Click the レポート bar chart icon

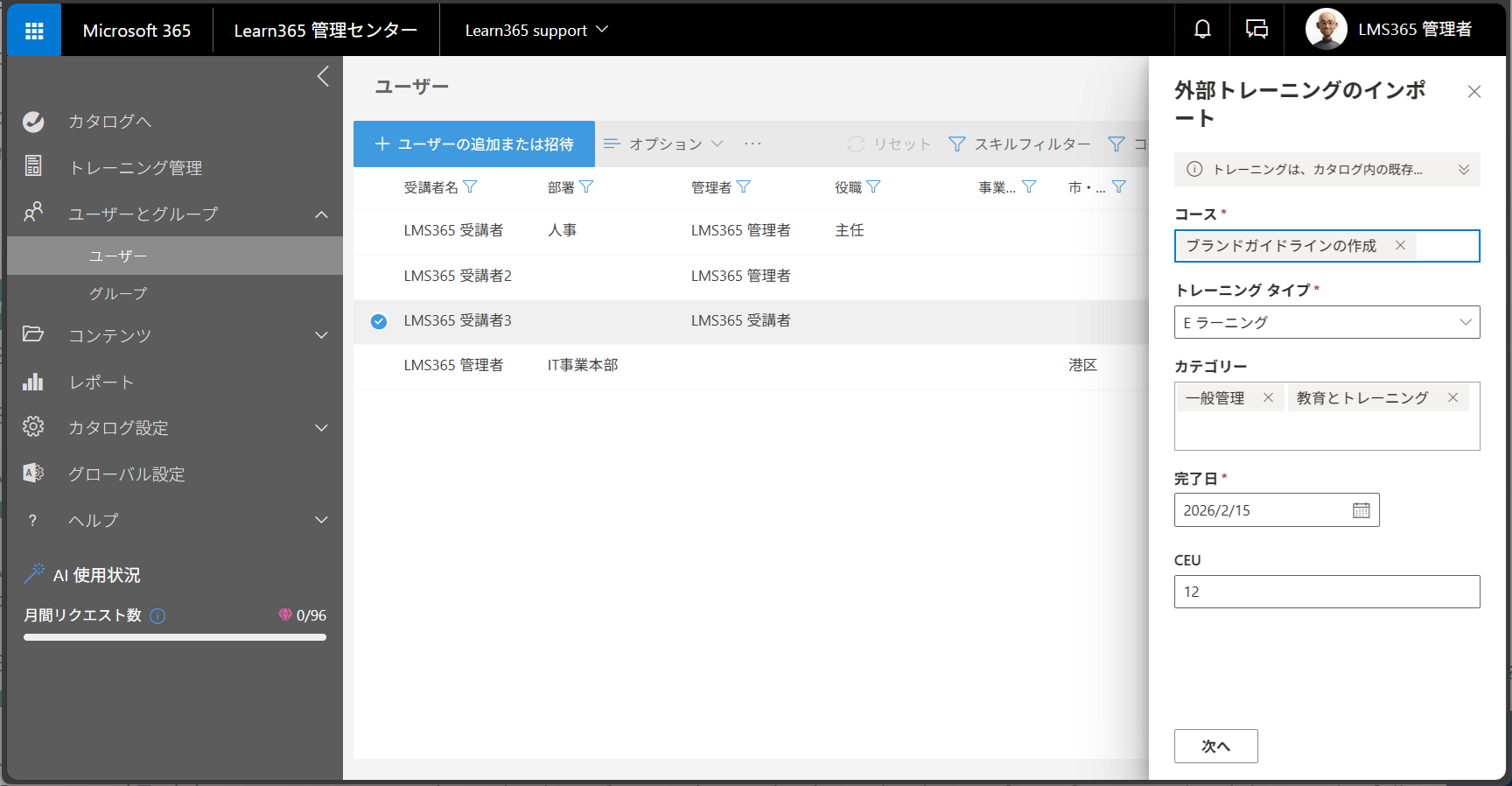[x=33, y=382]
